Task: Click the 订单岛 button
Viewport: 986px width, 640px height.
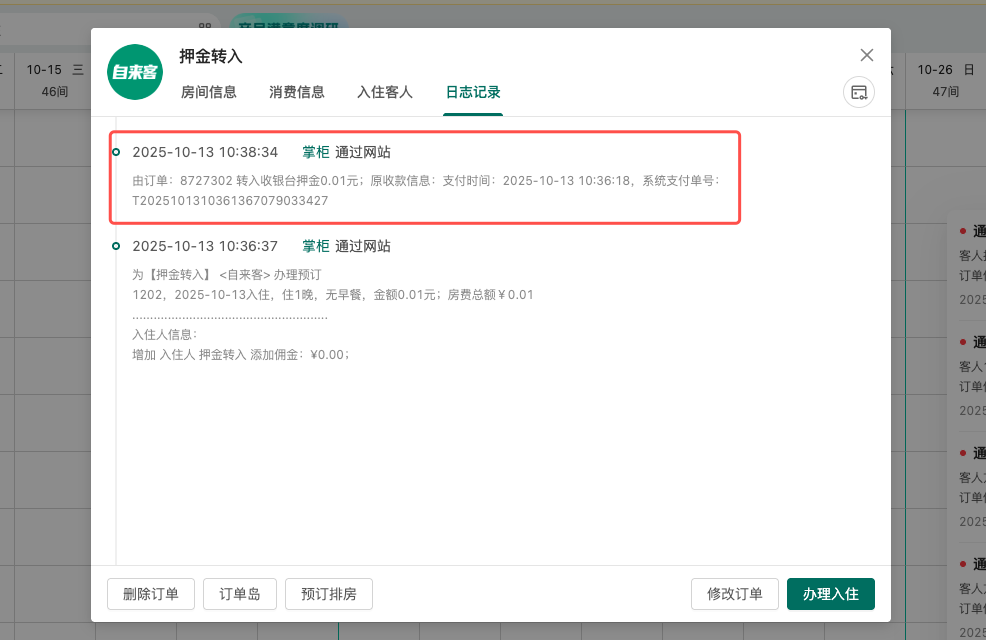Action: [x=240, y=594]
